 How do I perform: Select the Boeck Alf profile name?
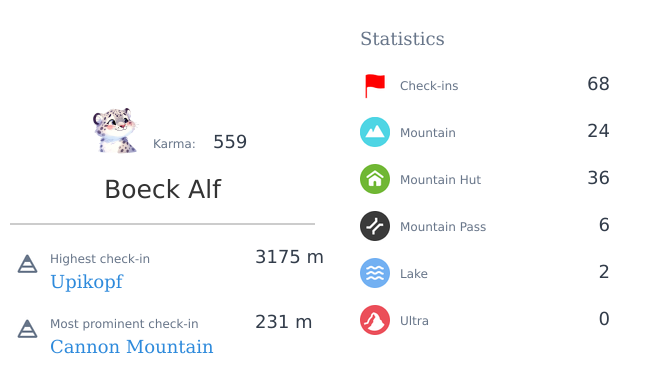[163, 189]
